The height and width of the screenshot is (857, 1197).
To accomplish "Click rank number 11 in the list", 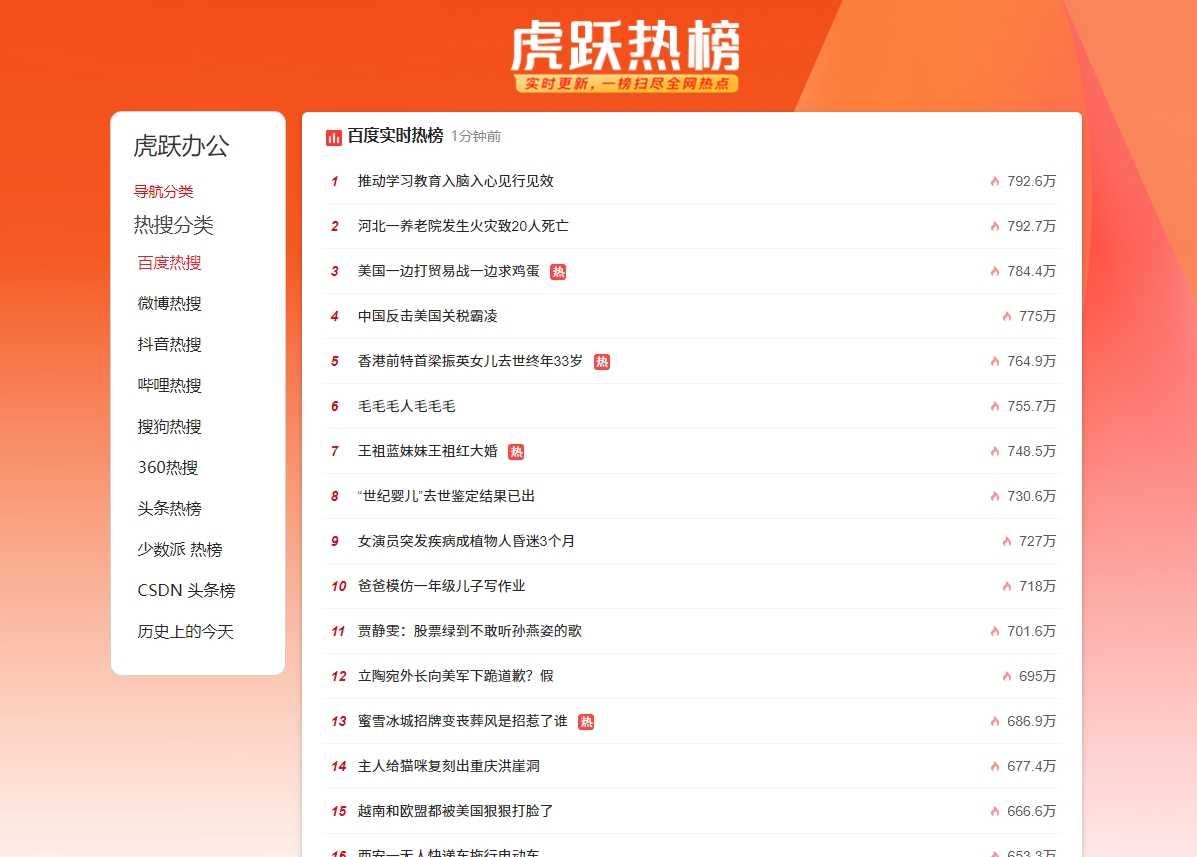I will (x=338, y=632).
